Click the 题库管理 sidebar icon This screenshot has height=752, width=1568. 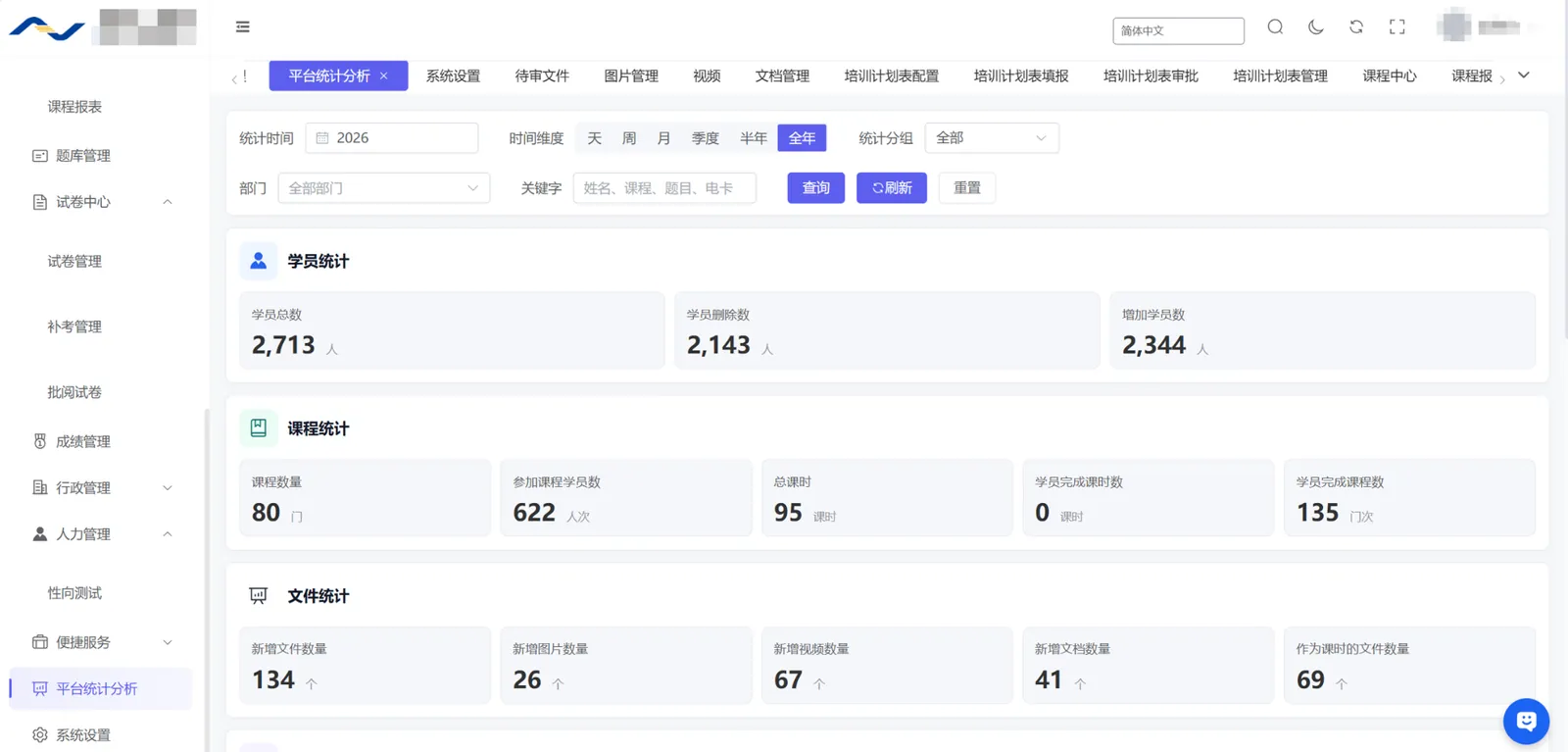40,156
